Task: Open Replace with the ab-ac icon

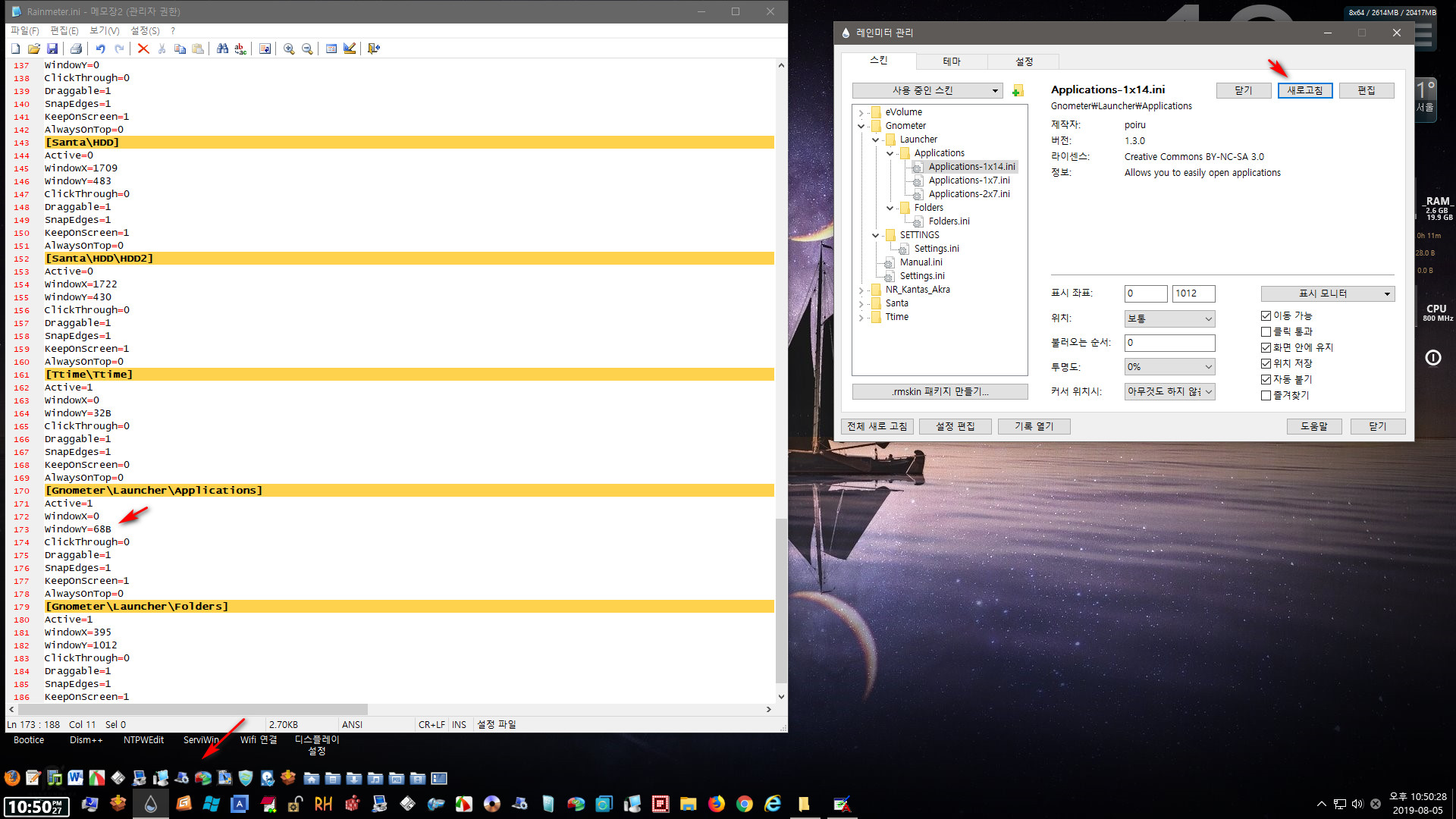Action: tap(240, 49)
